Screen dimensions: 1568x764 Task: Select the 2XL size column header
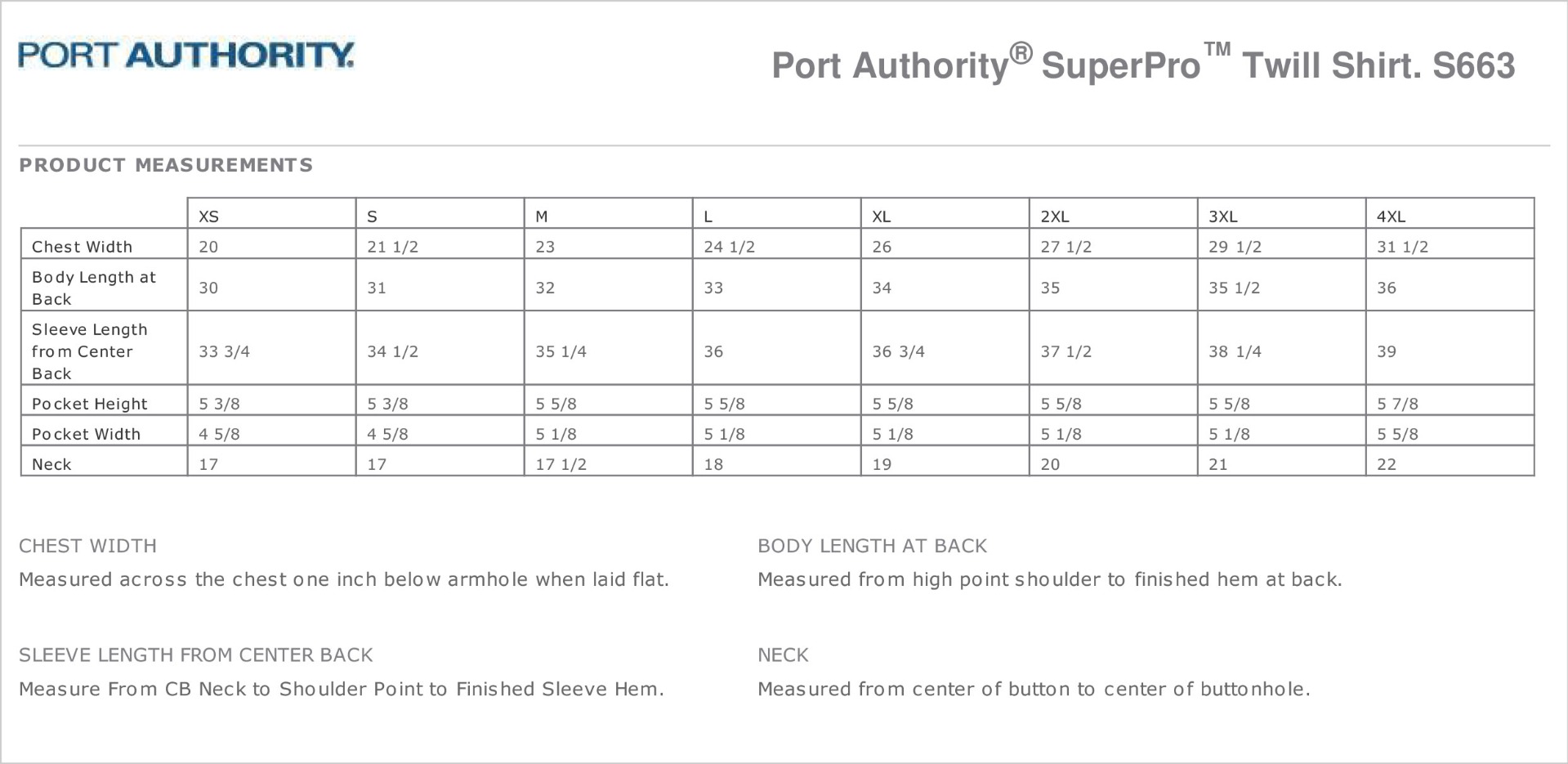click(1054, 217)
